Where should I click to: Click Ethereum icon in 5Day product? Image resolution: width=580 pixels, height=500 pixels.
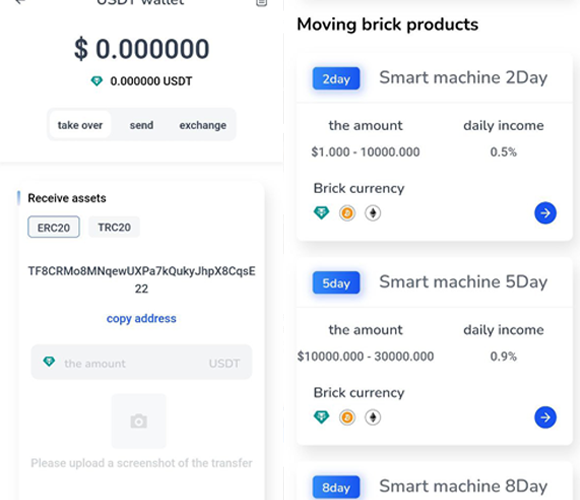(373, 418)
